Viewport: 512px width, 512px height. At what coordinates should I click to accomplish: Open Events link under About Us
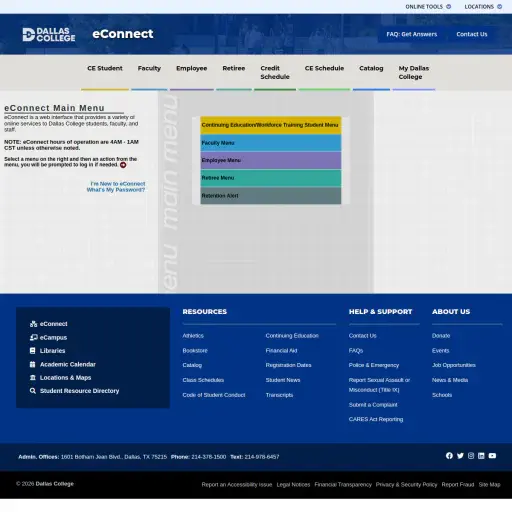(440, 351)
